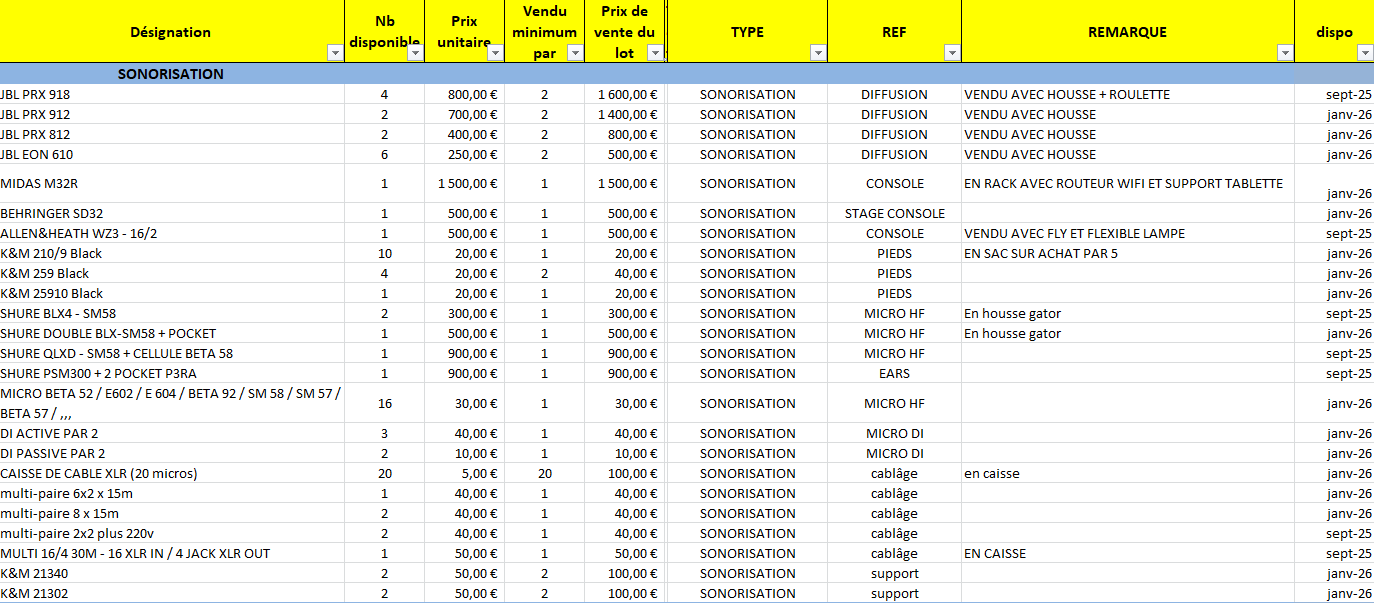The height and width of the screenshot is (603, 1374).
Task: Click the 1 600,00 € lot price cell
Action: coord(625,94)
